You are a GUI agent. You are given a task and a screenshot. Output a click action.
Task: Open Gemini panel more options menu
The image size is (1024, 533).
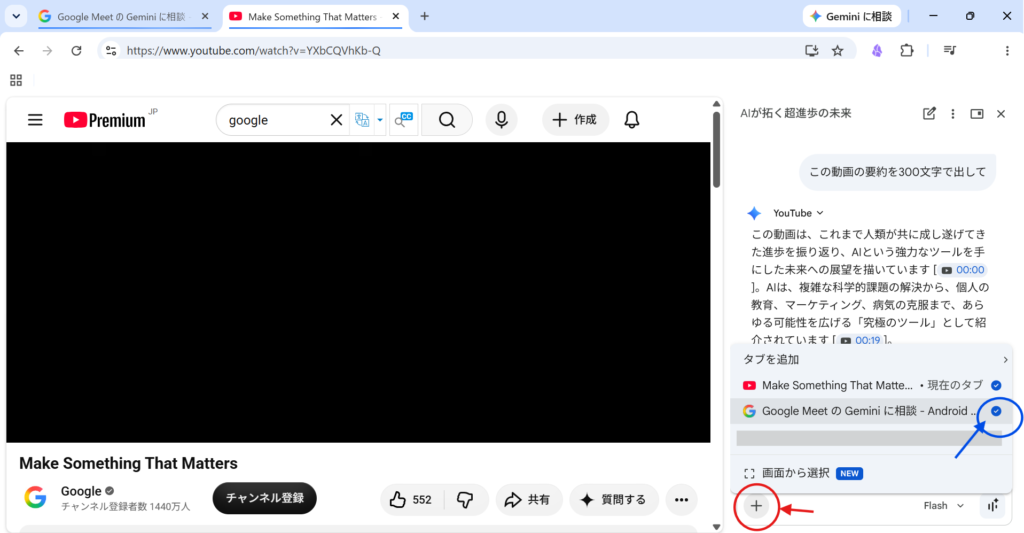[x=953, y=114]
